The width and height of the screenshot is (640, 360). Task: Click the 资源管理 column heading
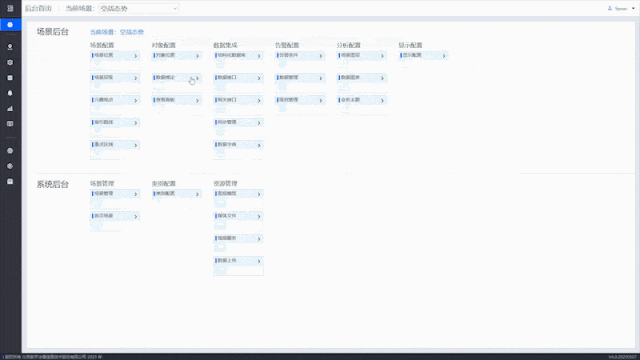[x=225, y=184]
